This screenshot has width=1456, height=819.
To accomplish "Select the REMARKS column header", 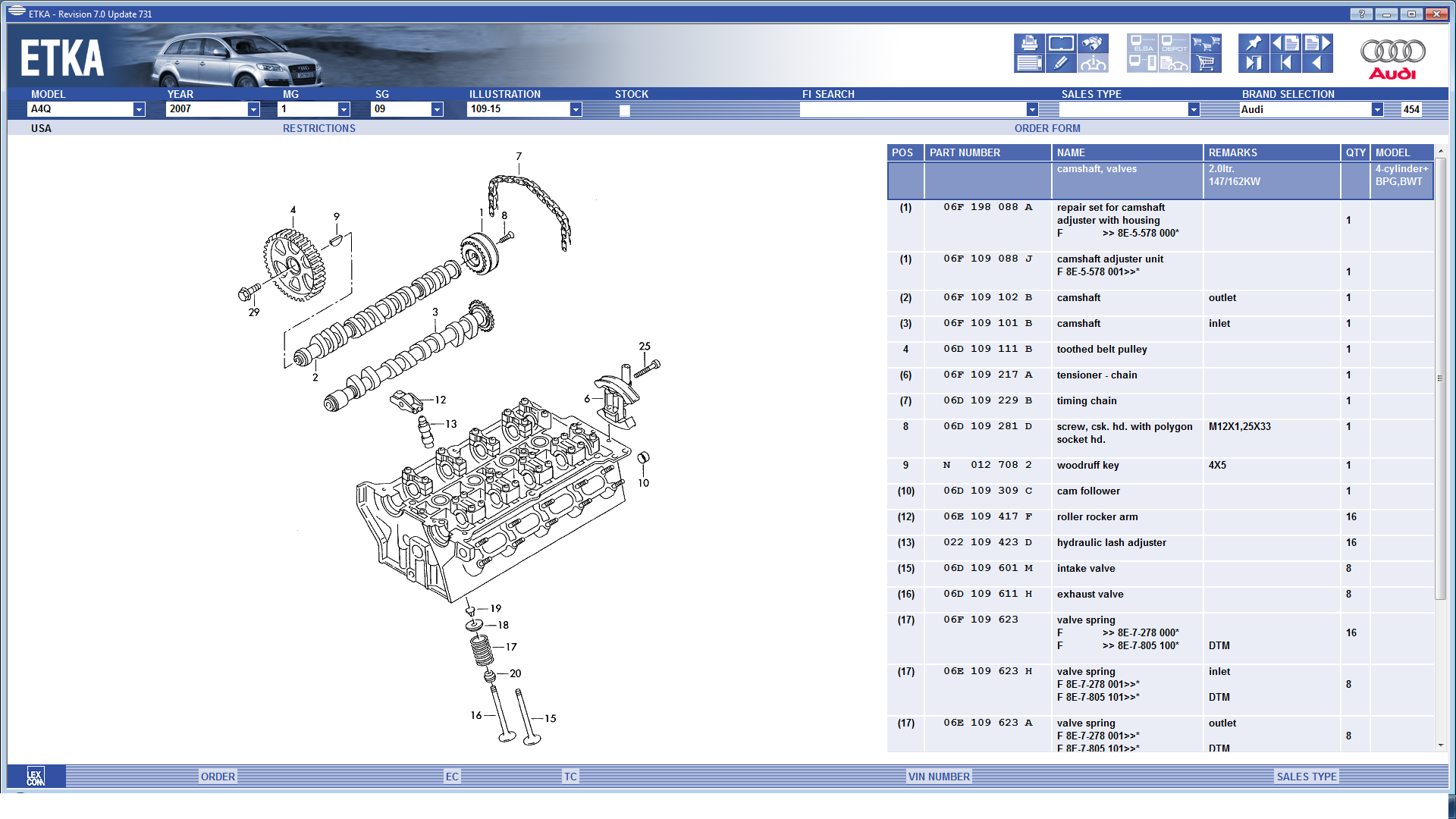I will [1272, 152].
